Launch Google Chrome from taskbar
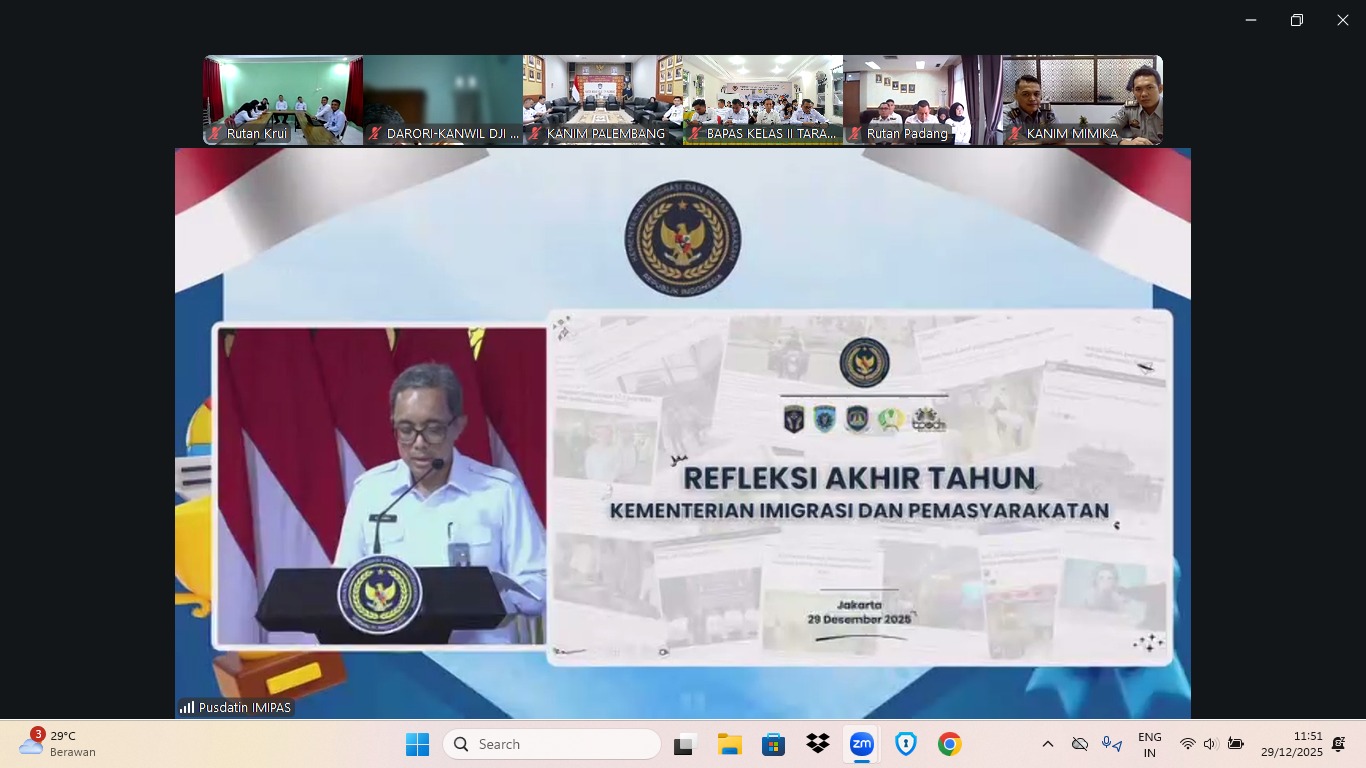1366x768 pixels. coord(949,744)
